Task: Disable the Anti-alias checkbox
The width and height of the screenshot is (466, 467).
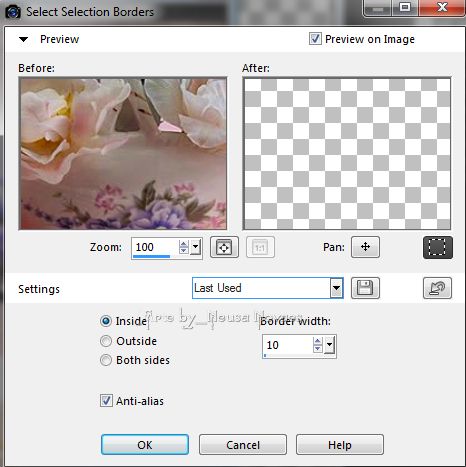Action: click(106, 400)
